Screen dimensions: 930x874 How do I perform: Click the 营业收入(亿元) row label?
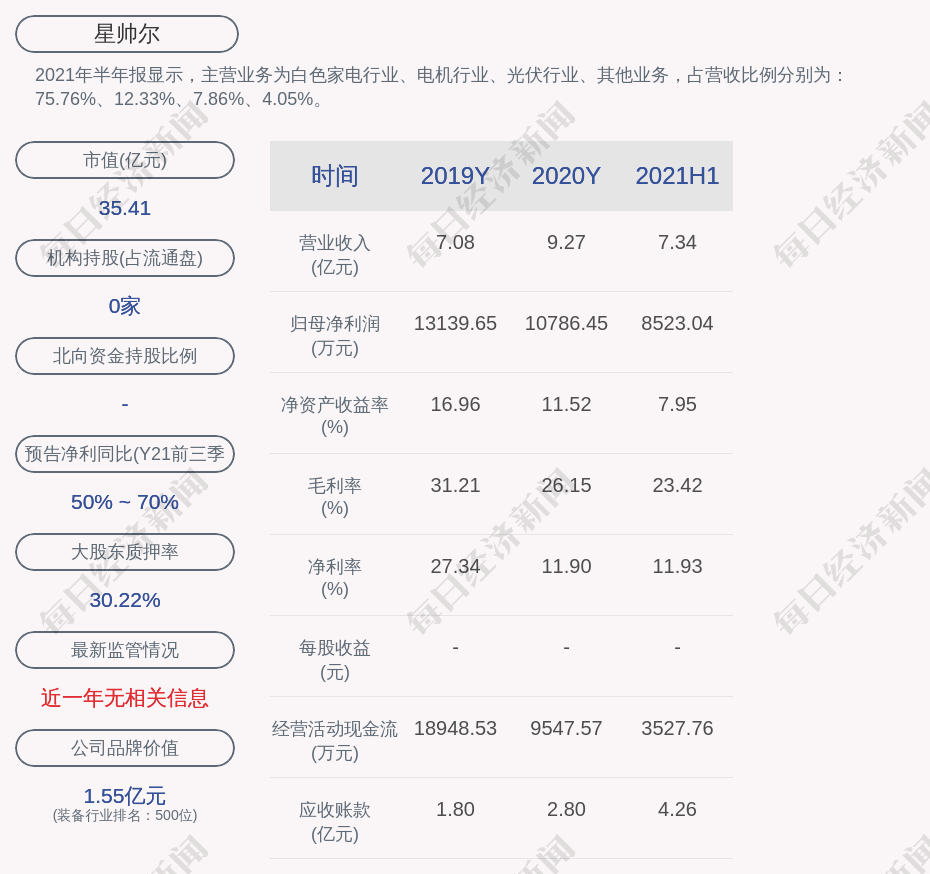pos(335,255)
